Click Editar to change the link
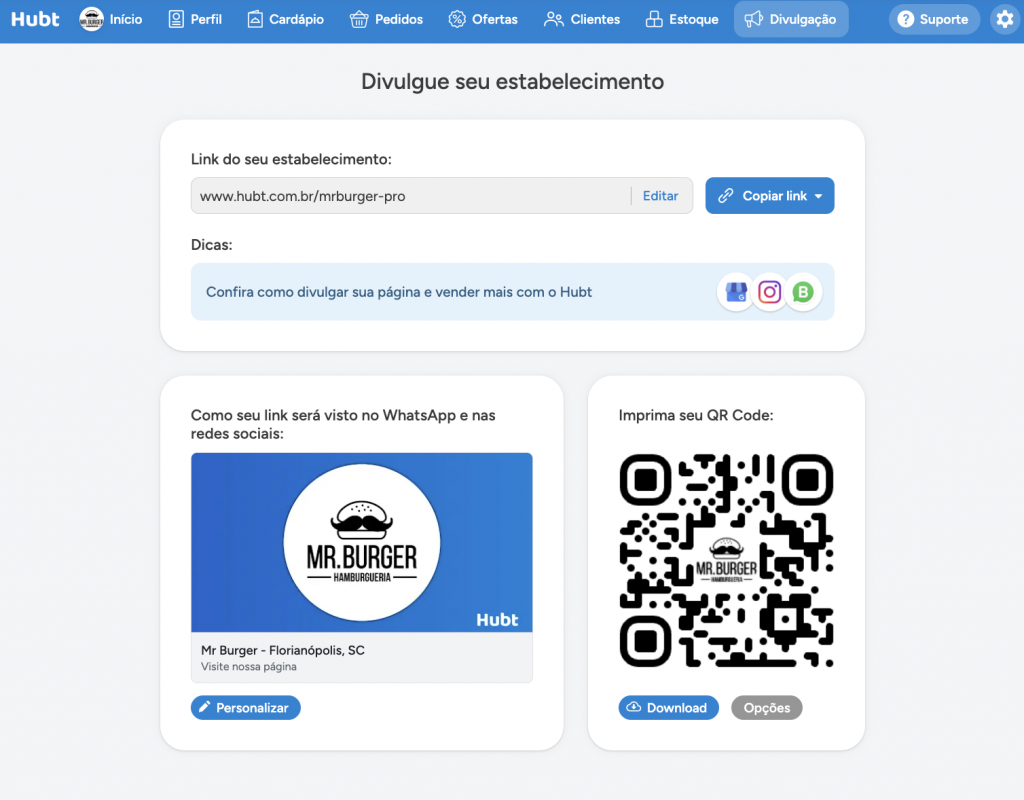 point(660,196)
